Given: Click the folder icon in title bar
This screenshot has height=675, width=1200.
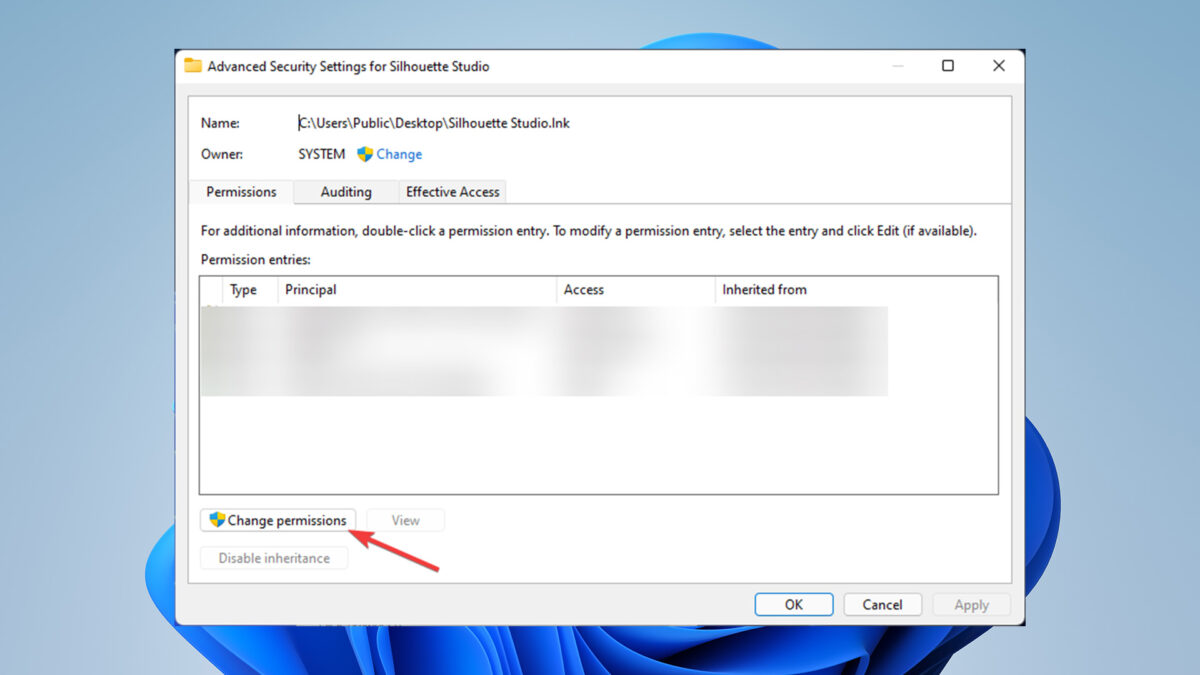Looking at the screenshot, I should [x=193, y=66].
